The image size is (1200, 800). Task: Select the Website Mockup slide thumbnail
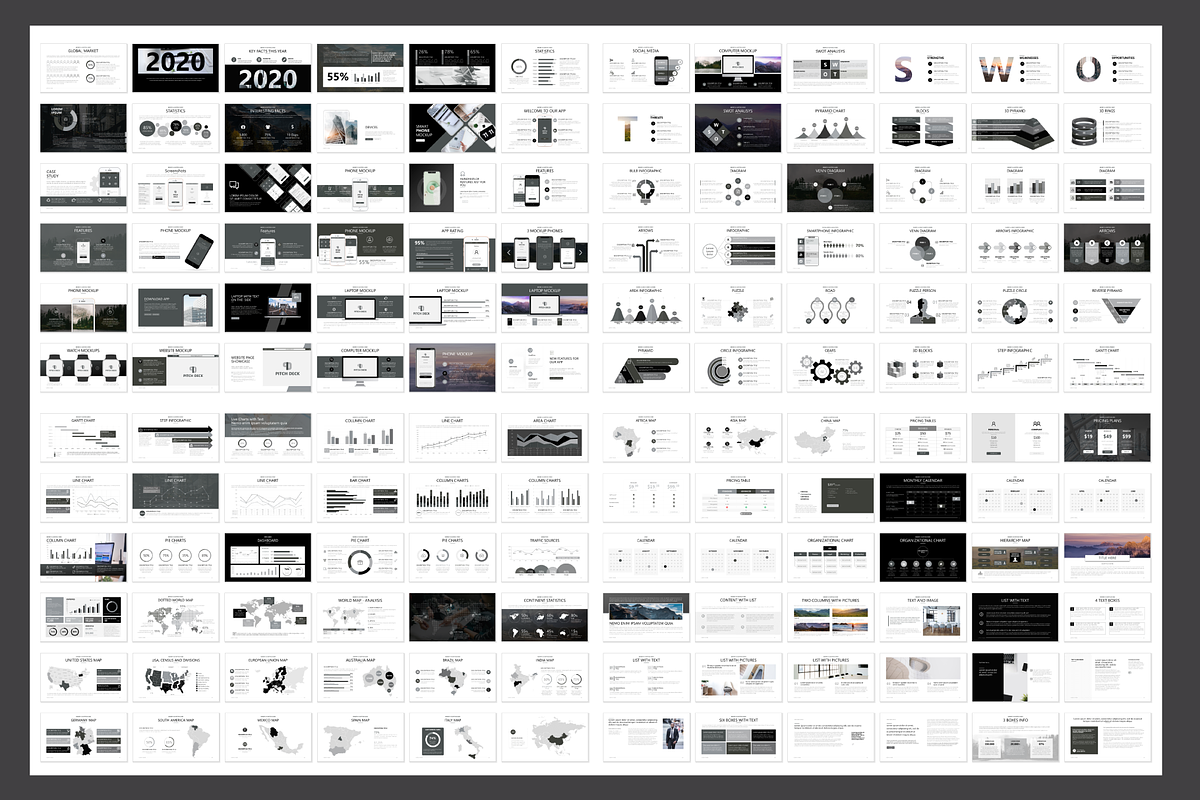[176, 368]
